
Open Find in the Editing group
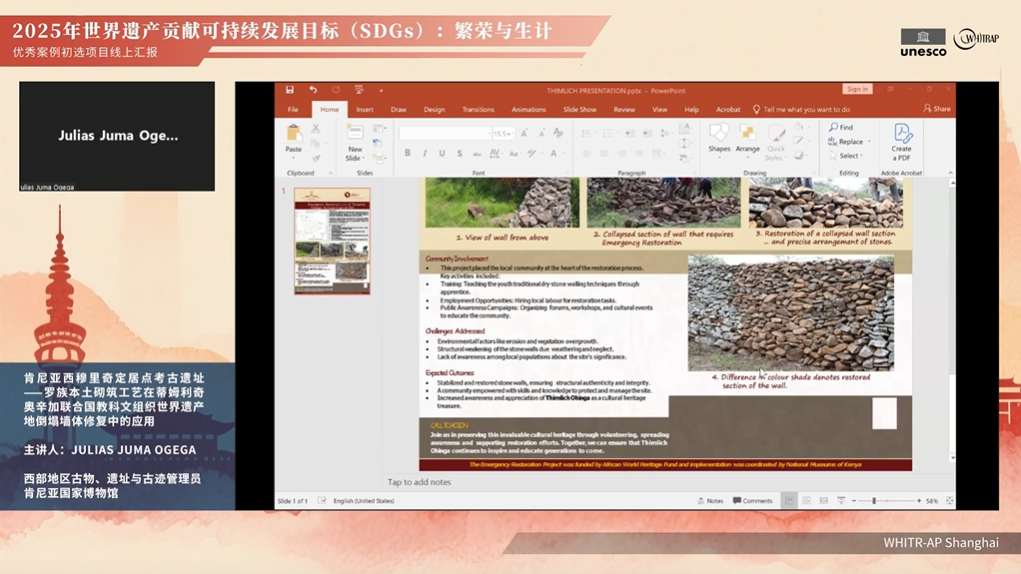coord(841,128)
